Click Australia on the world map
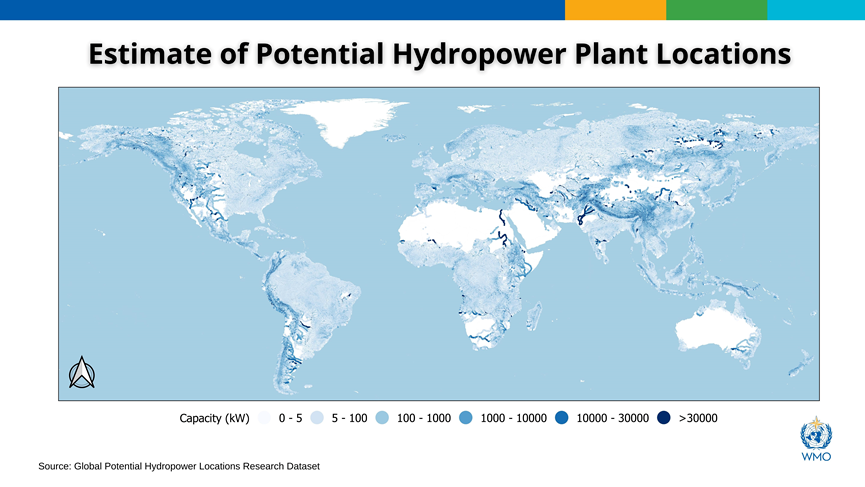 click(717, 327)
